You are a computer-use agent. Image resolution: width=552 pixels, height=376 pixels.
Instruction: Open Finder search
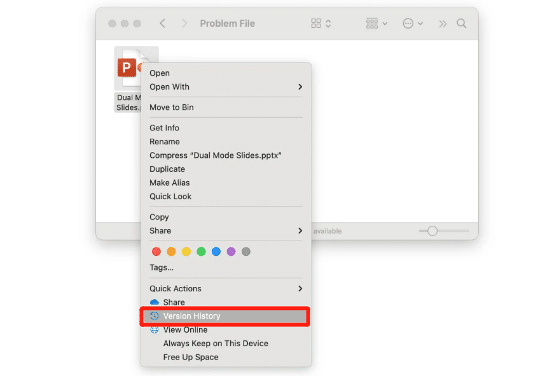pyautogui.click(x=462, y=24)
